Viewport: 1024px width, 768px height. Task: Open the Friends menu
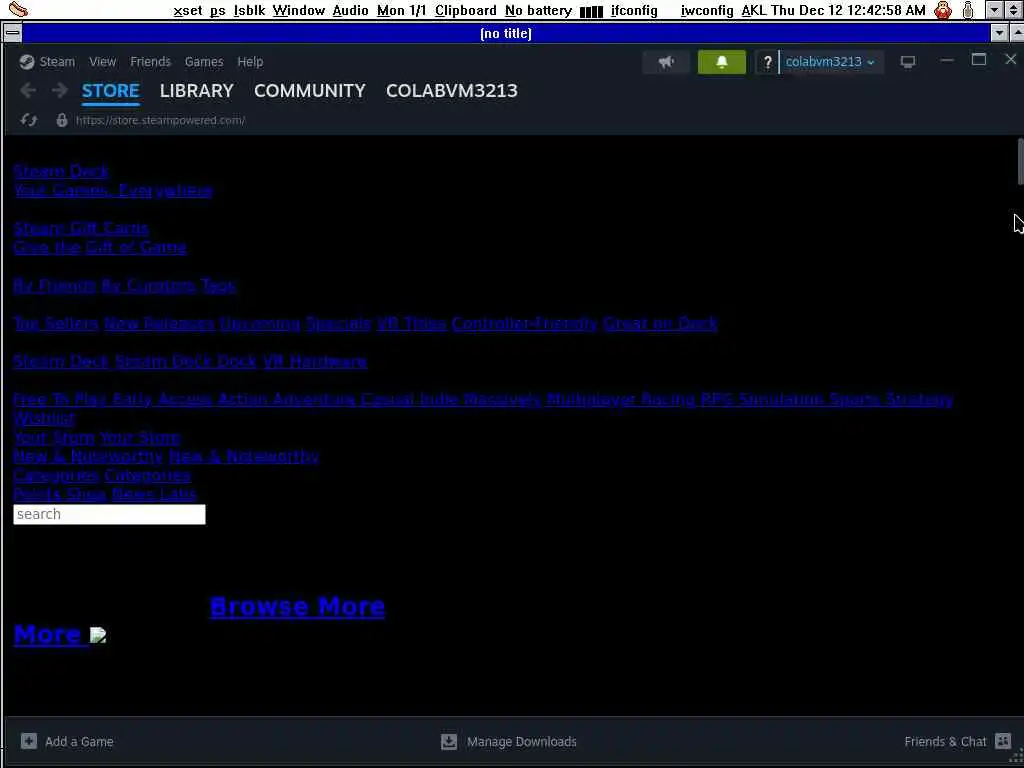pos(150,61)
